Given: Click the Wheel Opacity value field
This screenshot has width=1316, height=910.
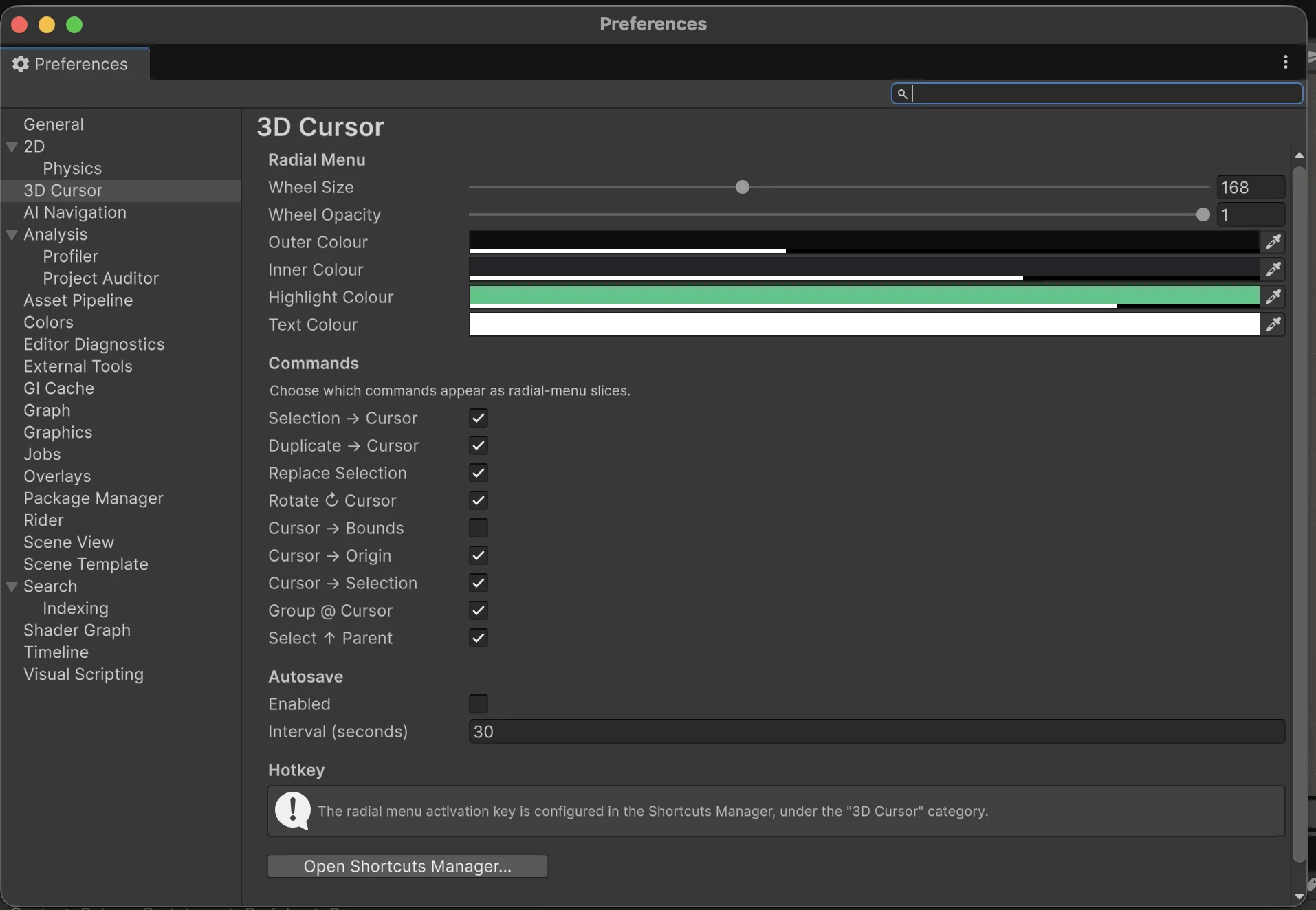Looking at the screenshot, I should pyautogui.click(x=1250, y=214).
